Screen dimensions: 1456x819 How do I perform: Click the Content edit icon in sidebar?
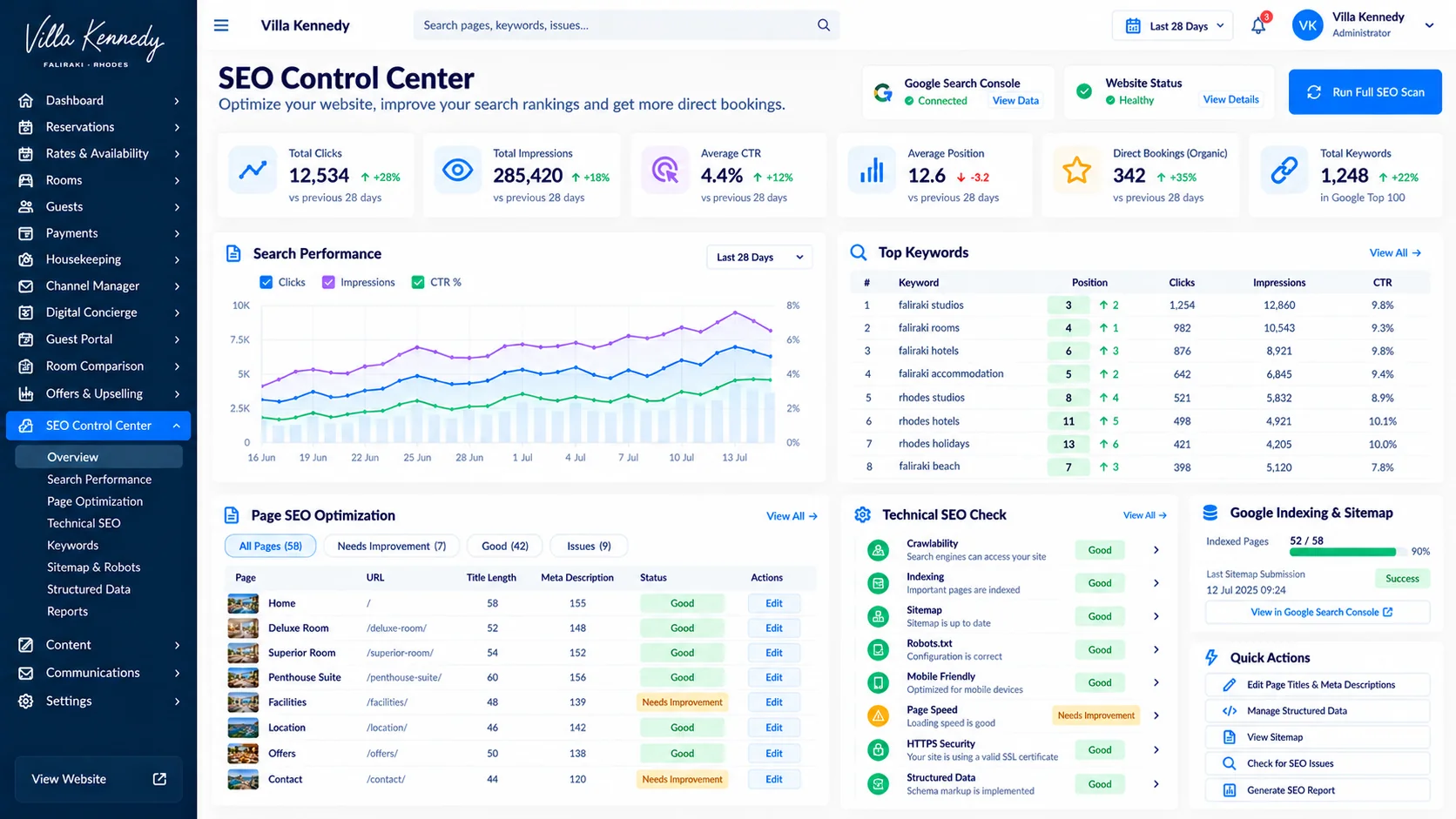click(26, 645)
